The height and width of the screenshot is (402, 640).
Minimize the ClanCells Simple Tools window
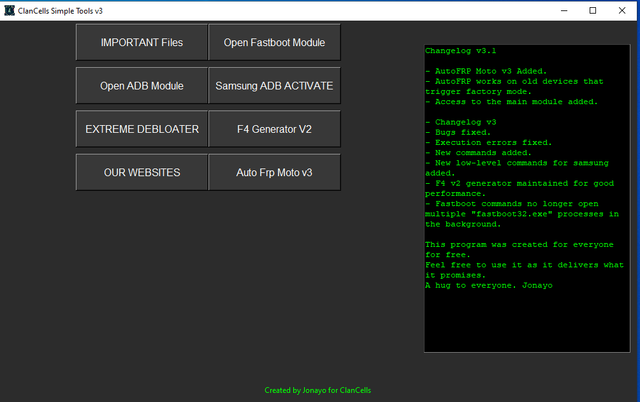(564, 11)
